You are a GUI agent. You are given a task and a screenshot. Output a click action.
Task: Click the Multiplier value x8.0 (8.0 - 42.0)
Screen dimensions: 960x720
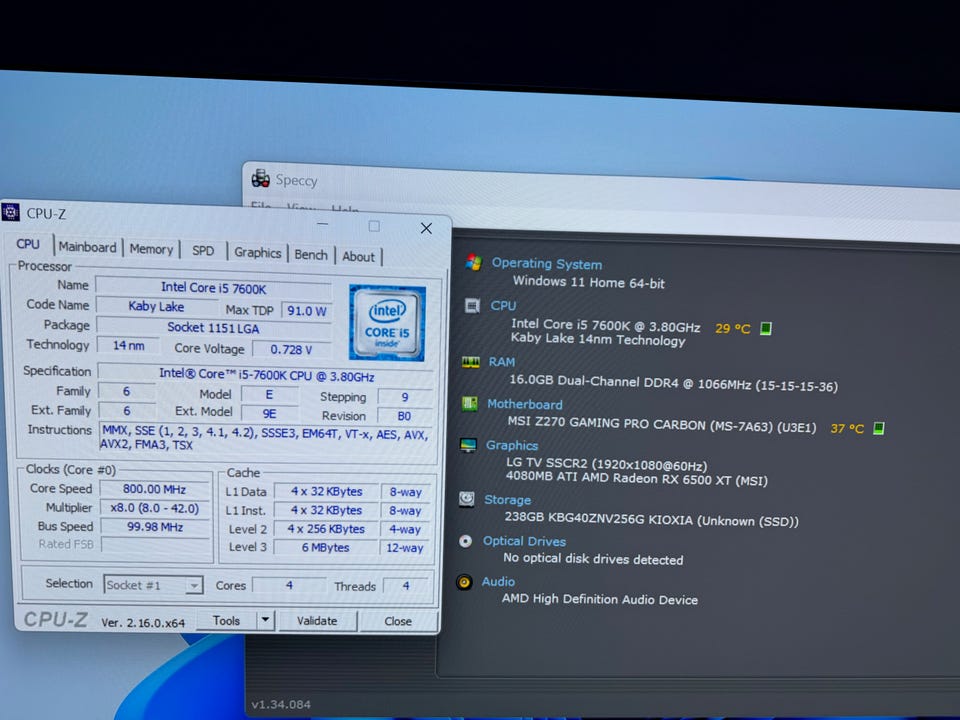(154, 508)
